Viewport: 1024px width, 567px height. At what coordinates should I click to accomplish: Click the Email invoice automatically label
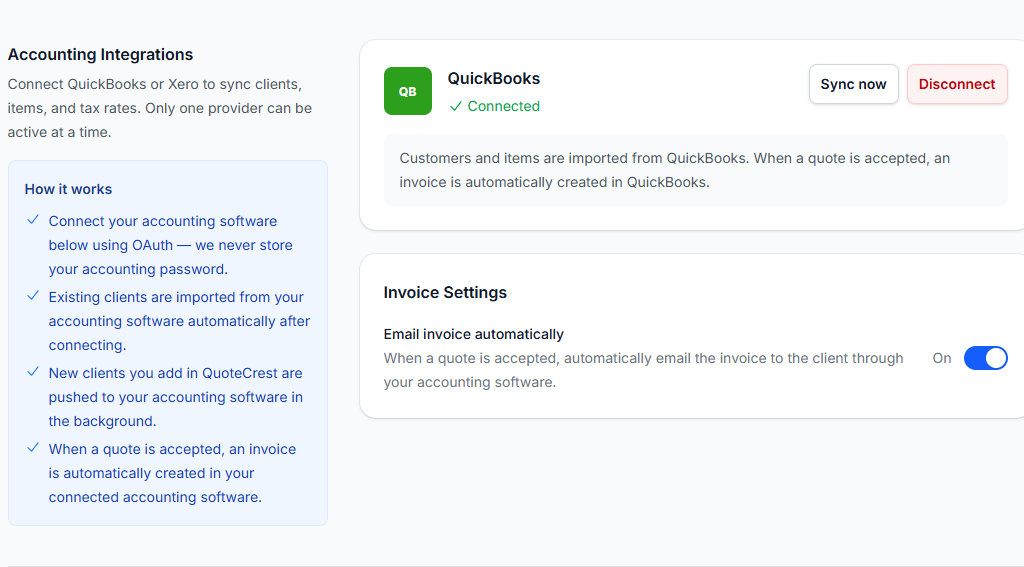(x=473, y=334)
